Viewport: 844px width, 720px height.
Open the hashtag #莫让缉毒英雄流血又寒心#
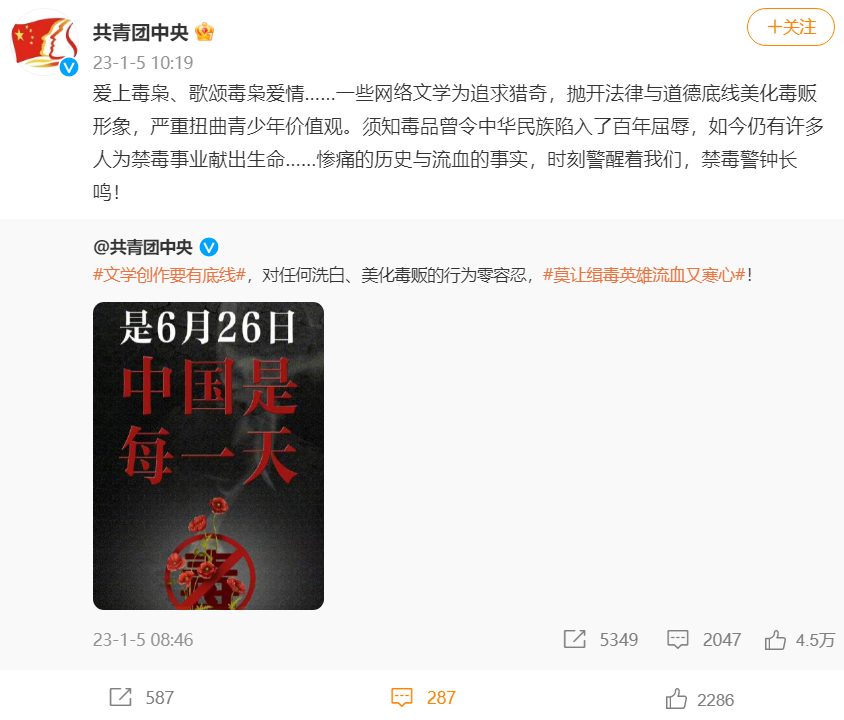coord(644,275)
